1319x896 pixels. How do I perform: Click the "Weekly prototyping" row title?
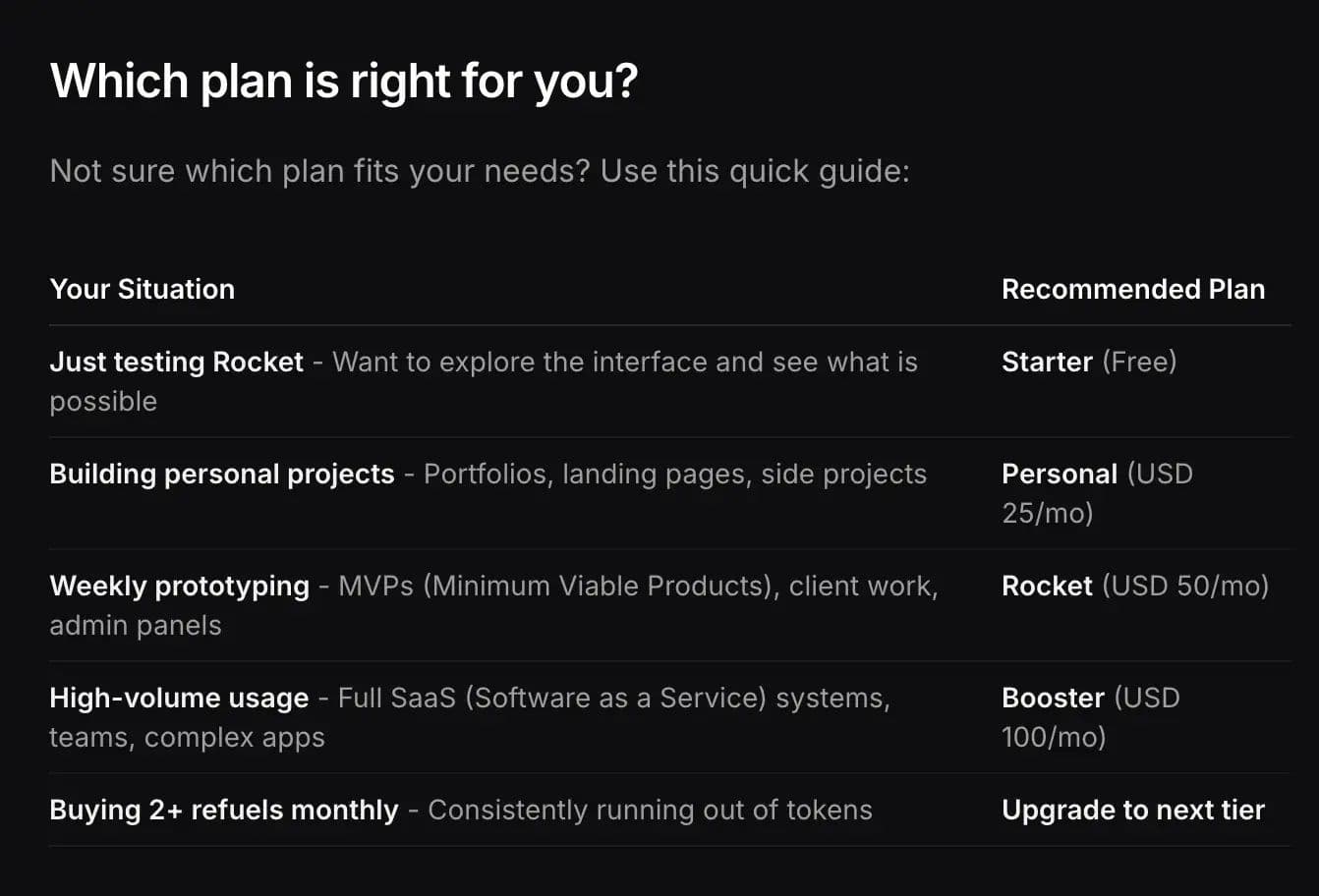pos(179,586)
